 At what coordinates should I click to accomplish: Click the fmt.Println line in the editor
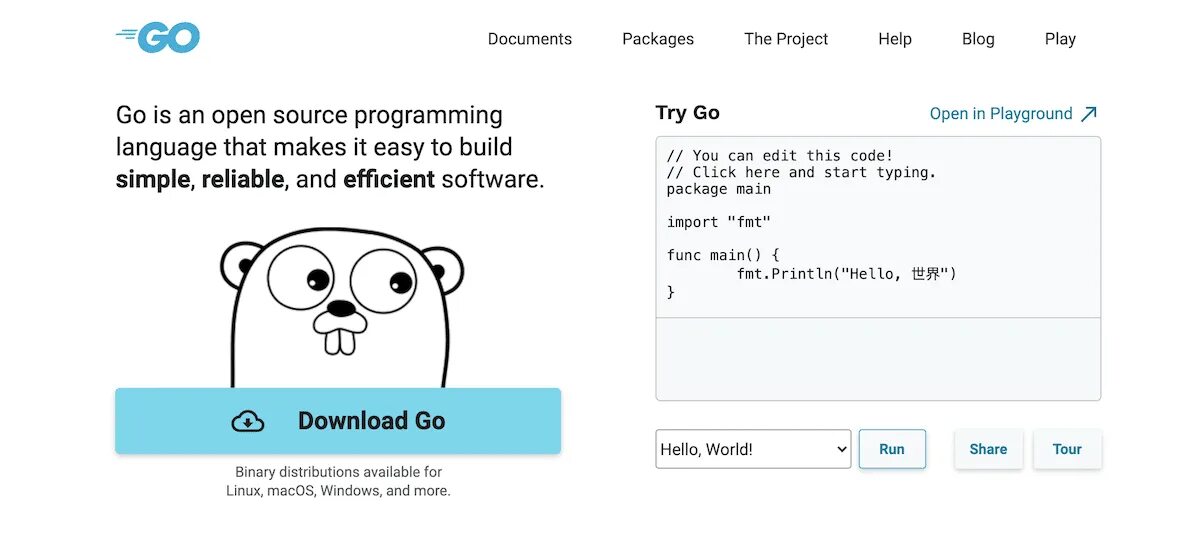(x=847, y=273)
